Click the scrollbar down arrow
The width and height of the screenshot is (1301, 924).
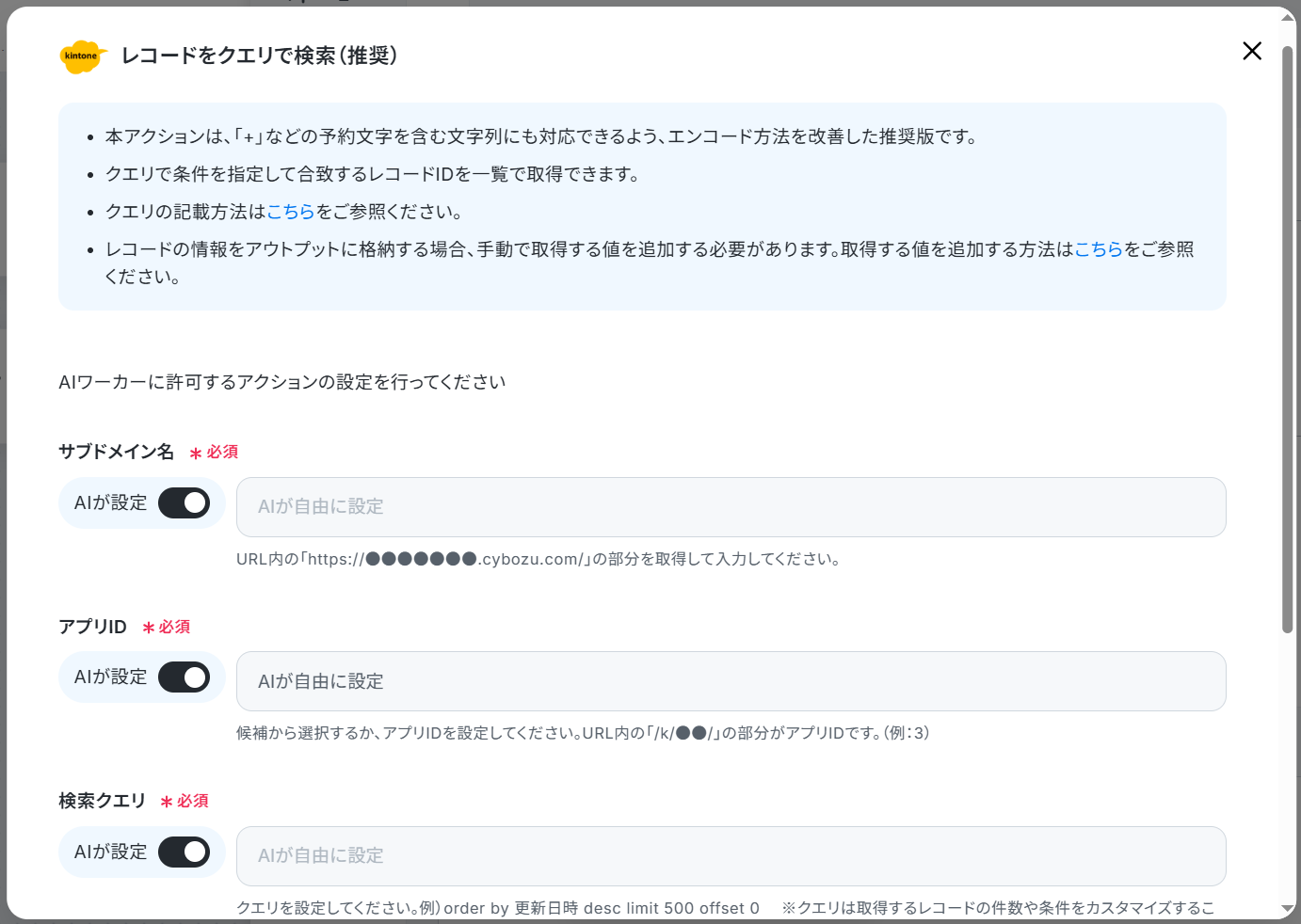click(x=1288, y=909)
